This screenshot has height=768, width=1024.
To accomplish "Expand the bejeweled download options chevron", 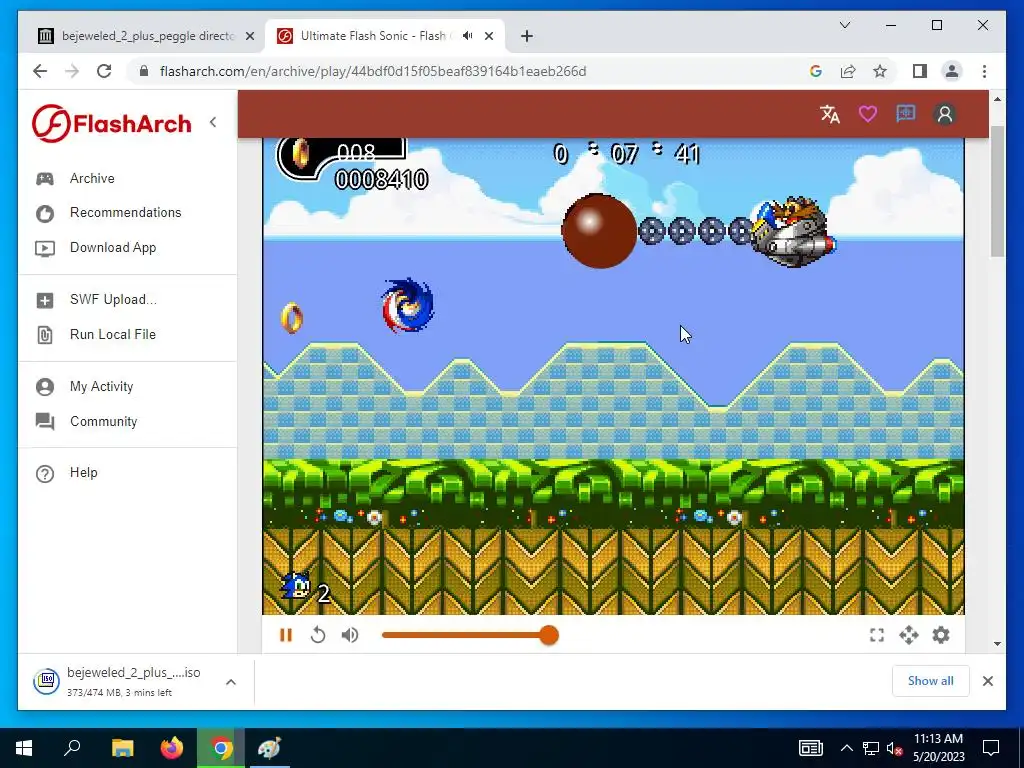I will (231, 682).
